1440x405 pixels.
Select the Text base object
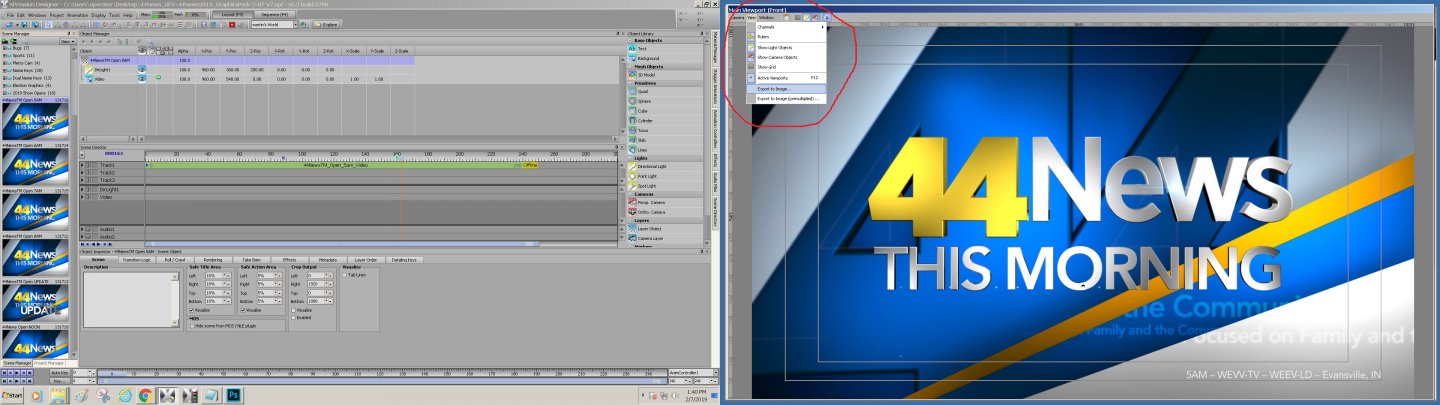tap(641, 48)
